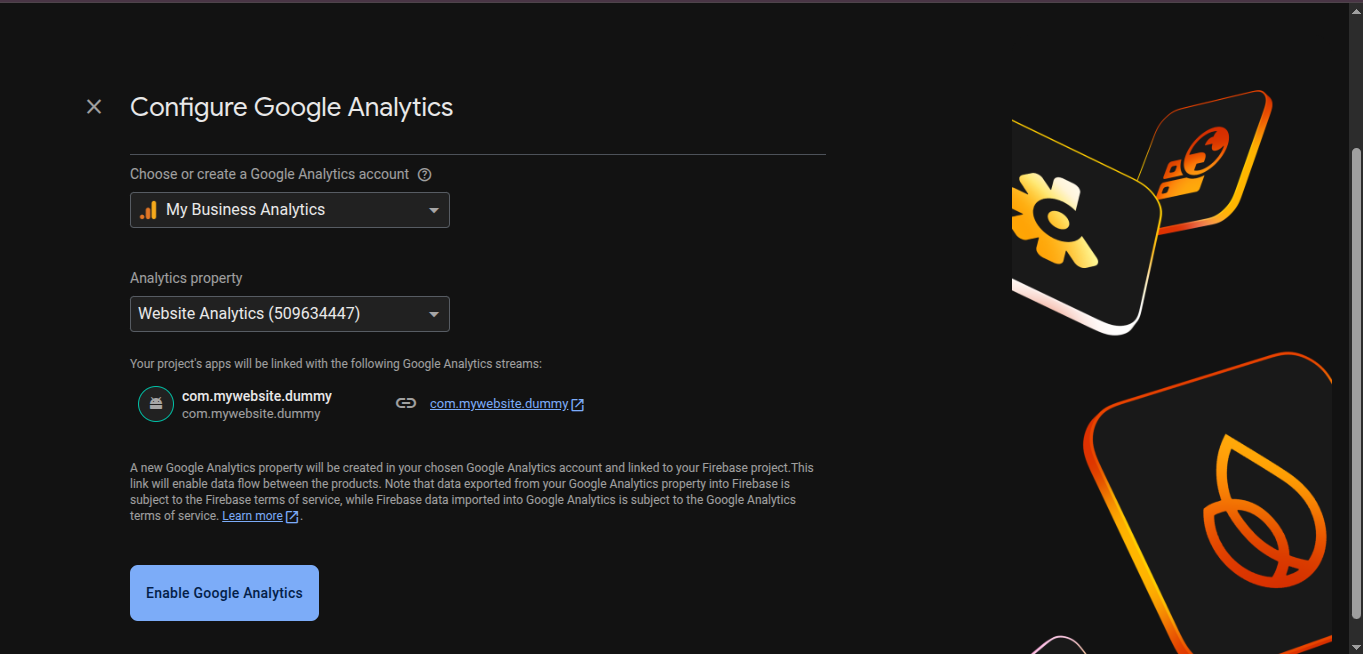Click external-link icon after com.mywebsite.dummy link
1363x654 pixels.
(577, 405)
